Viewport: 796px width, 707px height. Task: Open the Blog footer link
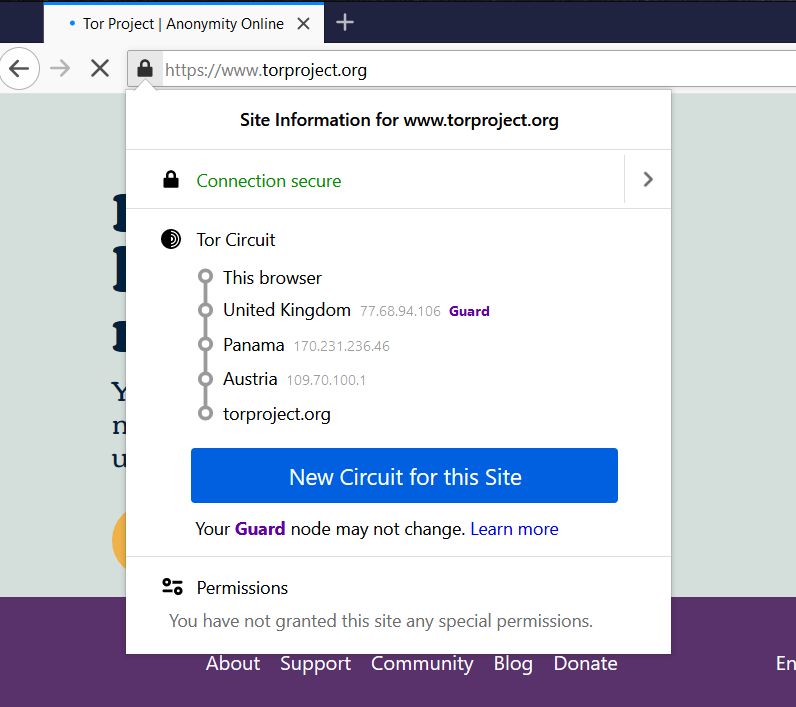(513, 663)
